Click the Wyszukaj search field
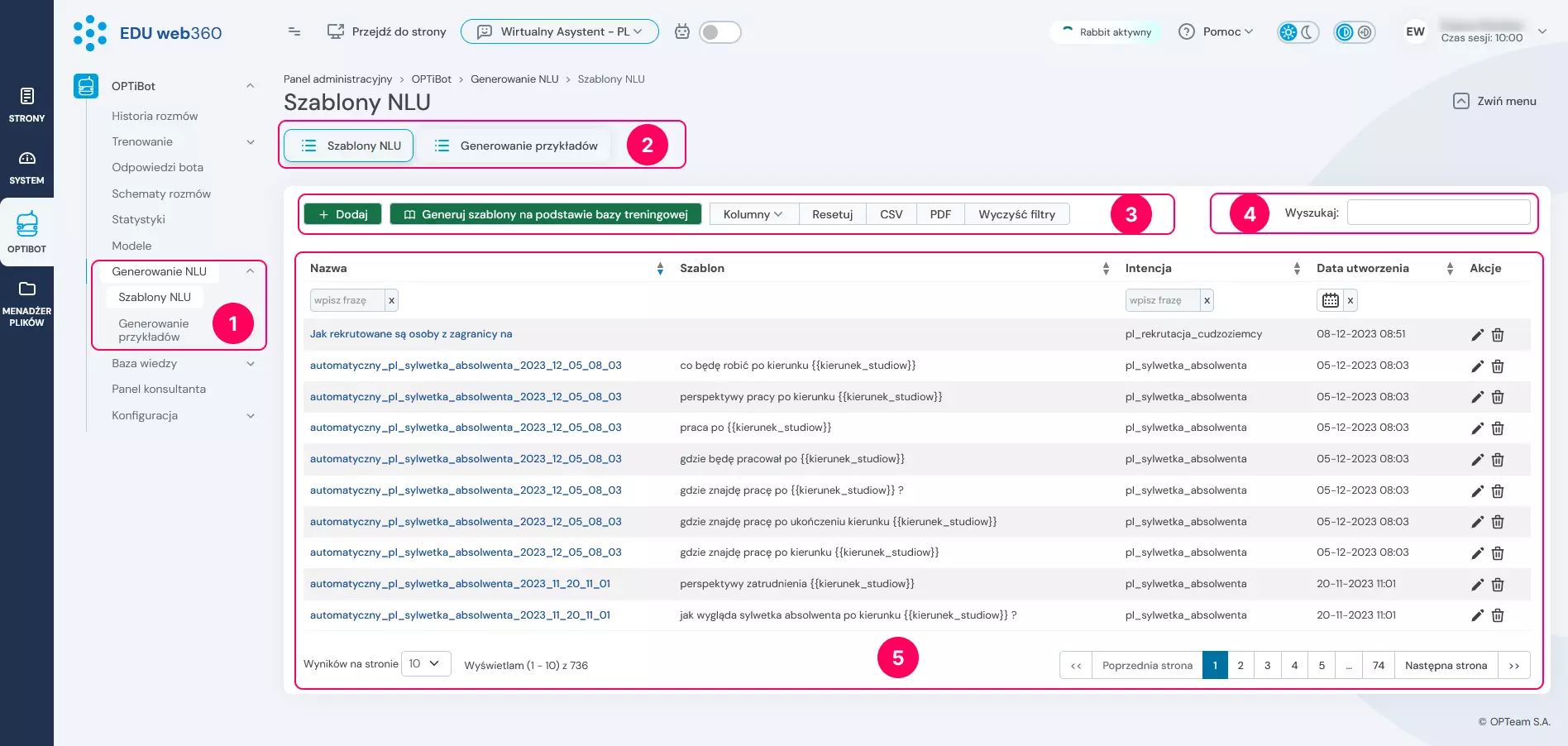Image resolution: width=1568 pixels, height=746 pixels. (x=1438, y=213)
